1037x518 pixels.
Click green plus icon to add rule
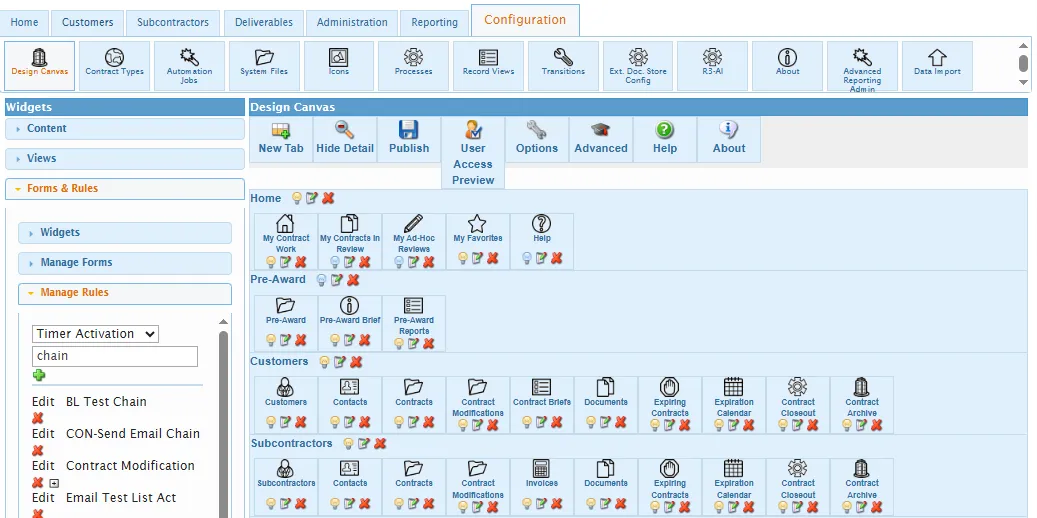point(39,375)
